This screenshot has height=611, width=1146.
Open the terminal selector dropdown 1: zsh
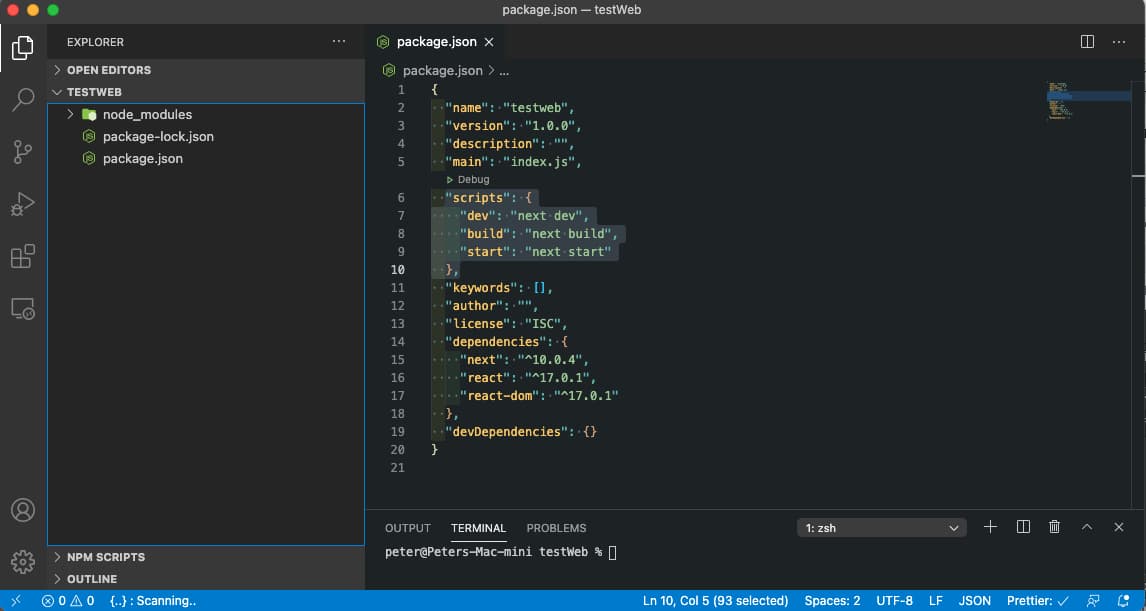click(x=881, y=528)
